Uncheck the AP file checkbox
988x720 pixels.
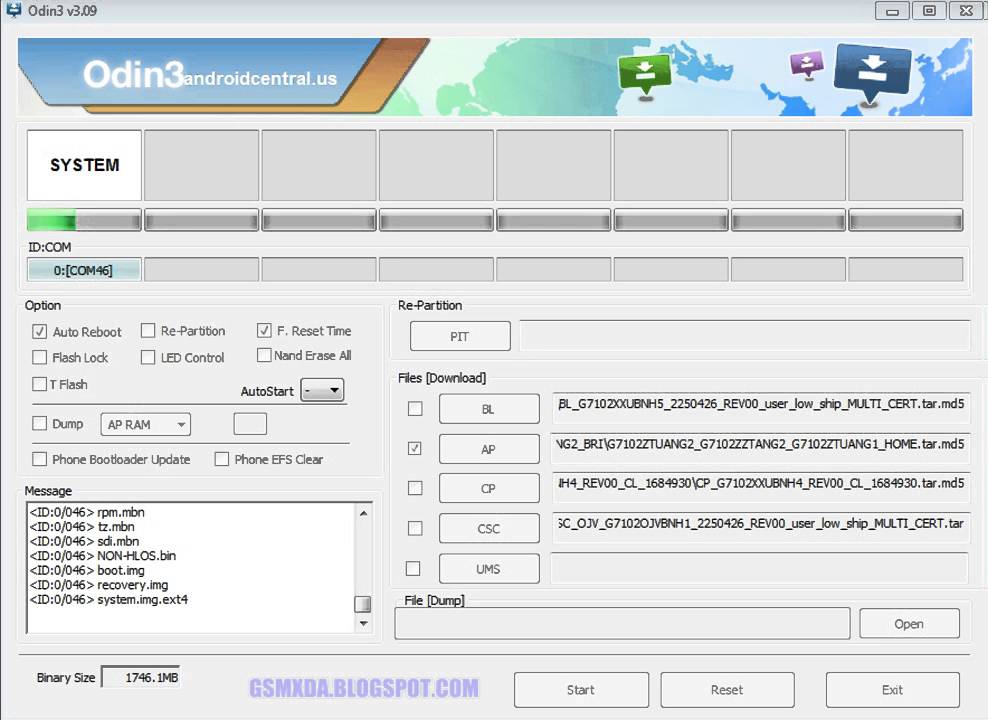pos(415,449)
